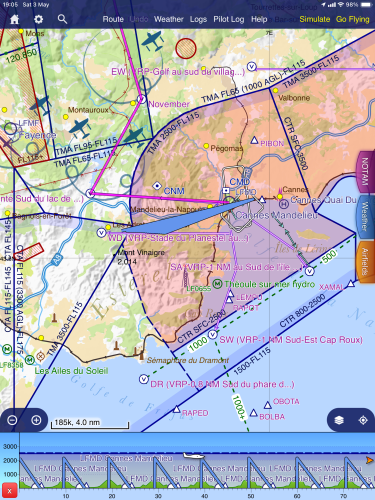Viewport: 375px width, 500px height.
Task: Tap the November waypoint marker
Action: [x=142, y=99]
